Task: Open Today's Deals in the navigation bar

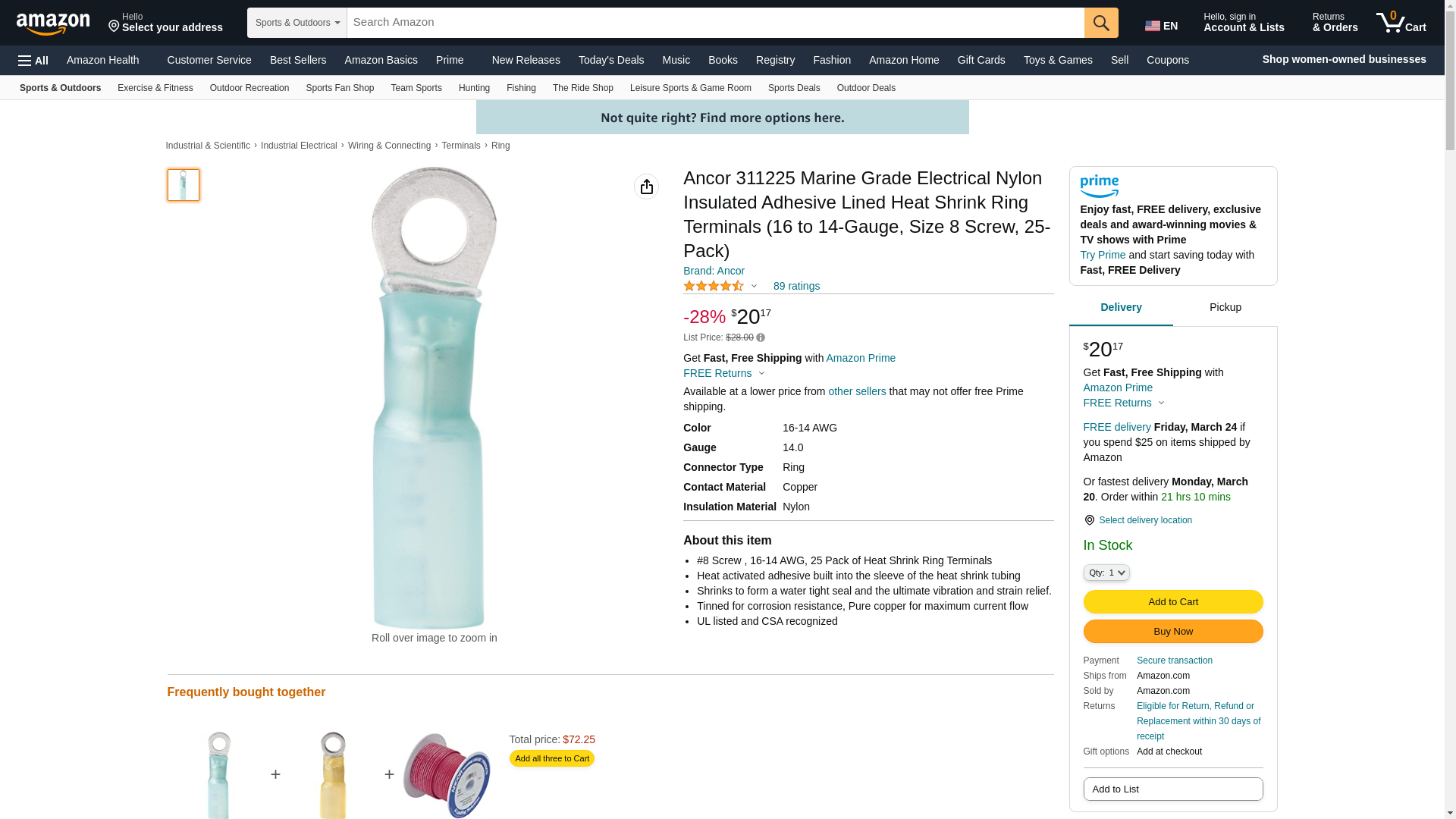Action: click(611, 60)
